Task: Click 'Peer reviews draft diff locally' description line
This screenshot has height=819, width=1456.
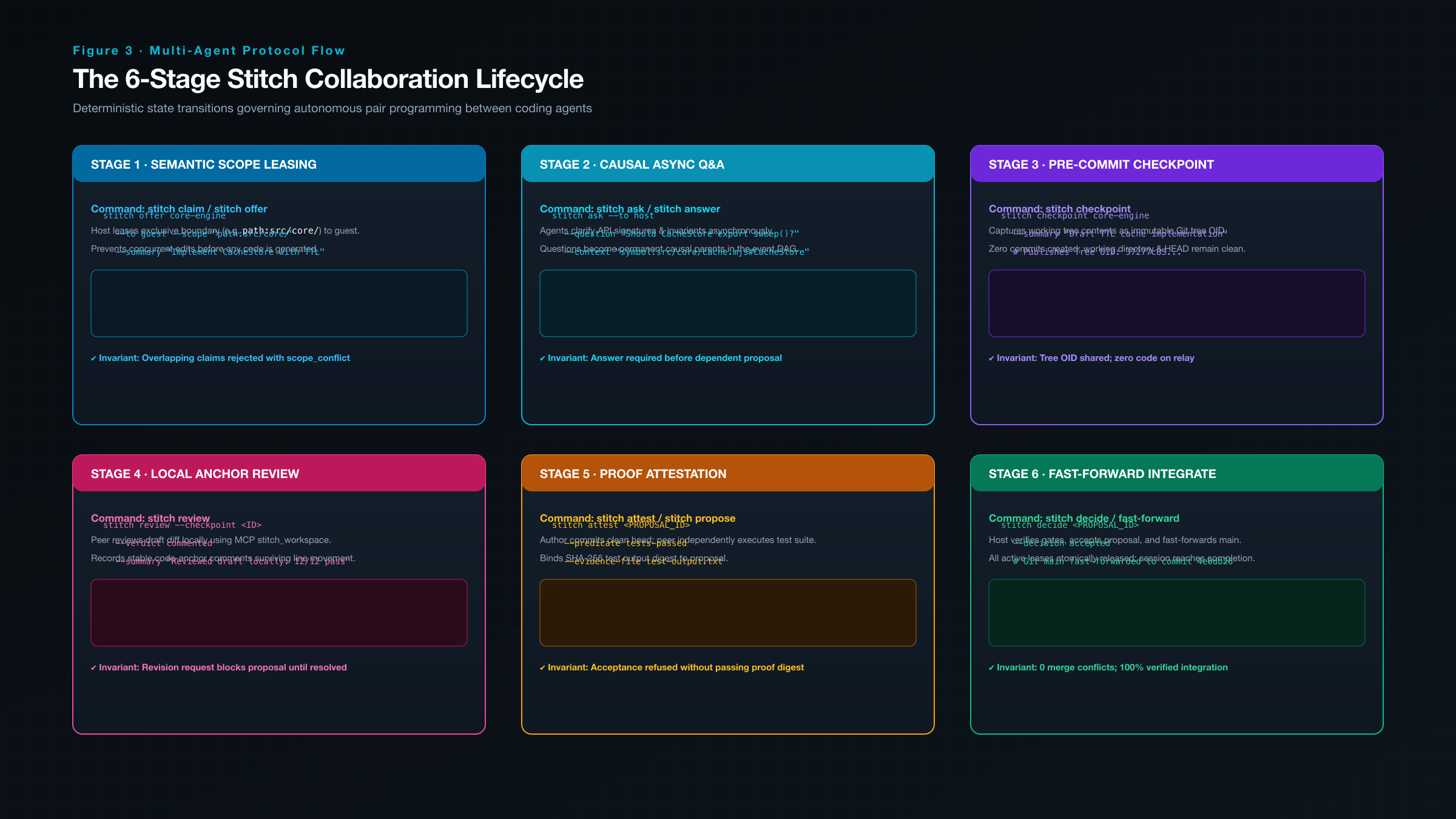Action: (x=211, y=540)
